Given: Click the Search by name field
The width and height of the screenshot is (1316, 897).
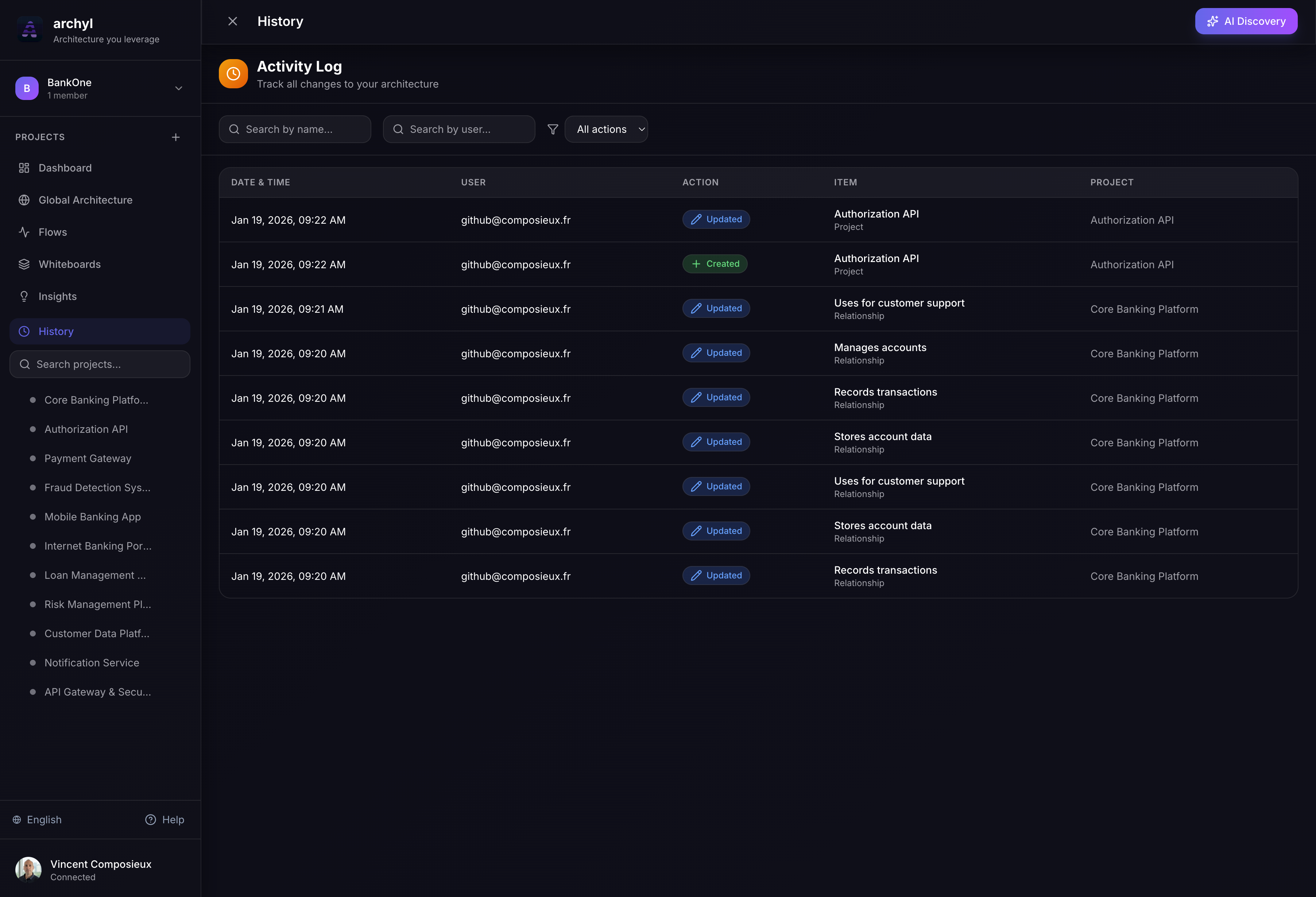Looking at the screenshot, I should point(295,129).
